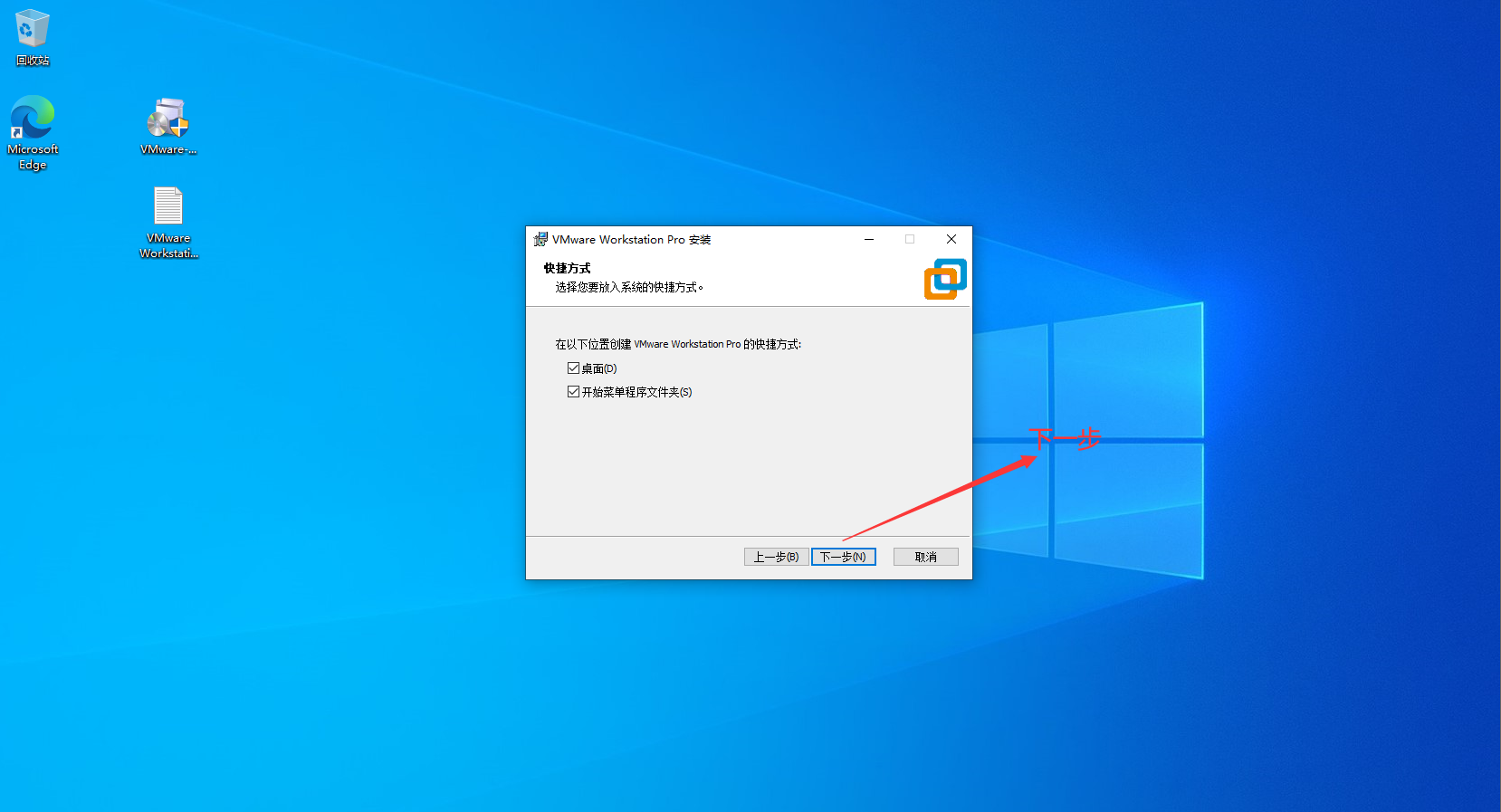Toggle the 开始菜单程序文件夹(S) checkbox
The width and height of the screenshot is (1501, 812).
(573, 392)
